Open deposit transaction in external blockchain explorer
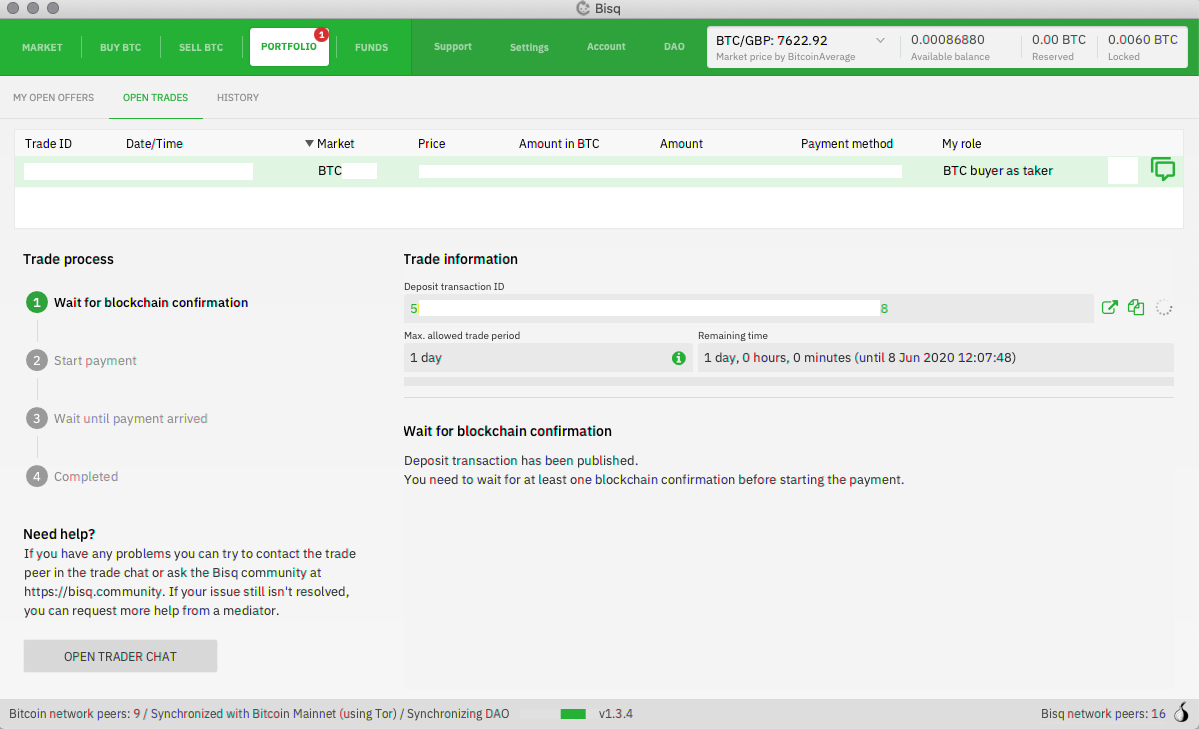1199x729 pixels. (1110, 308)
